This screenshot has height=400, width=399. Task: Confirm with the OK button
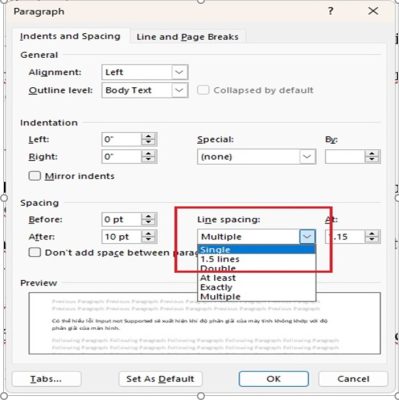273,379
